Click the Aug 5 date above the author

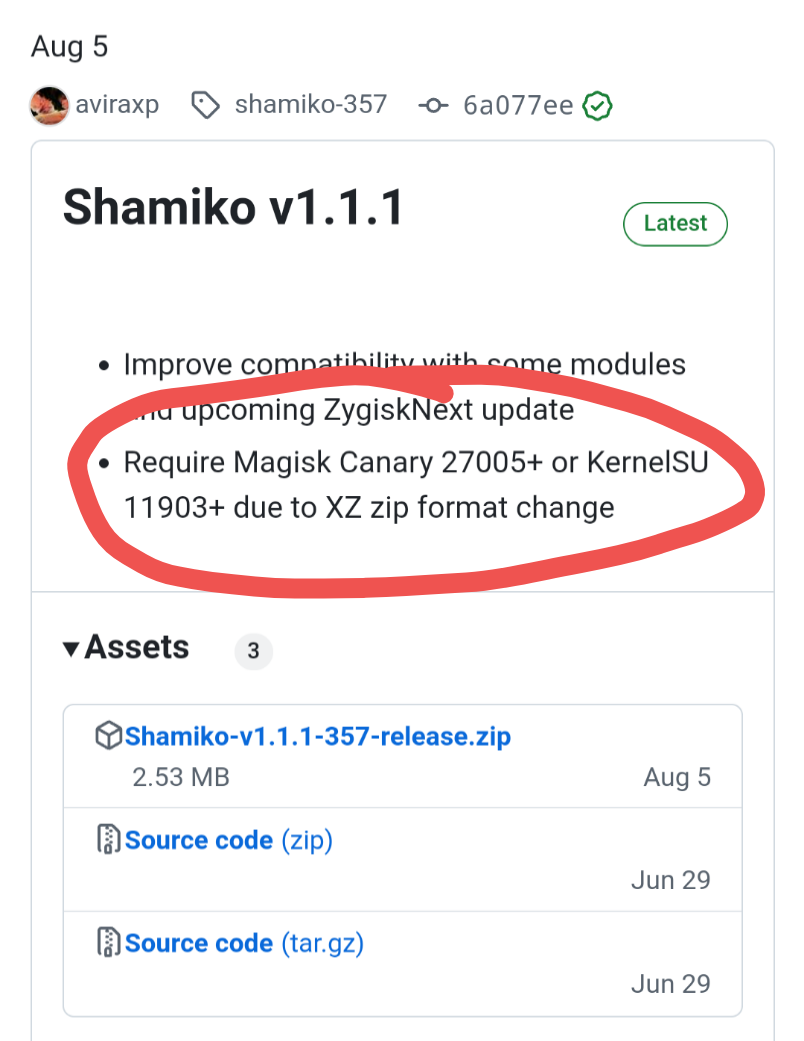70,47
